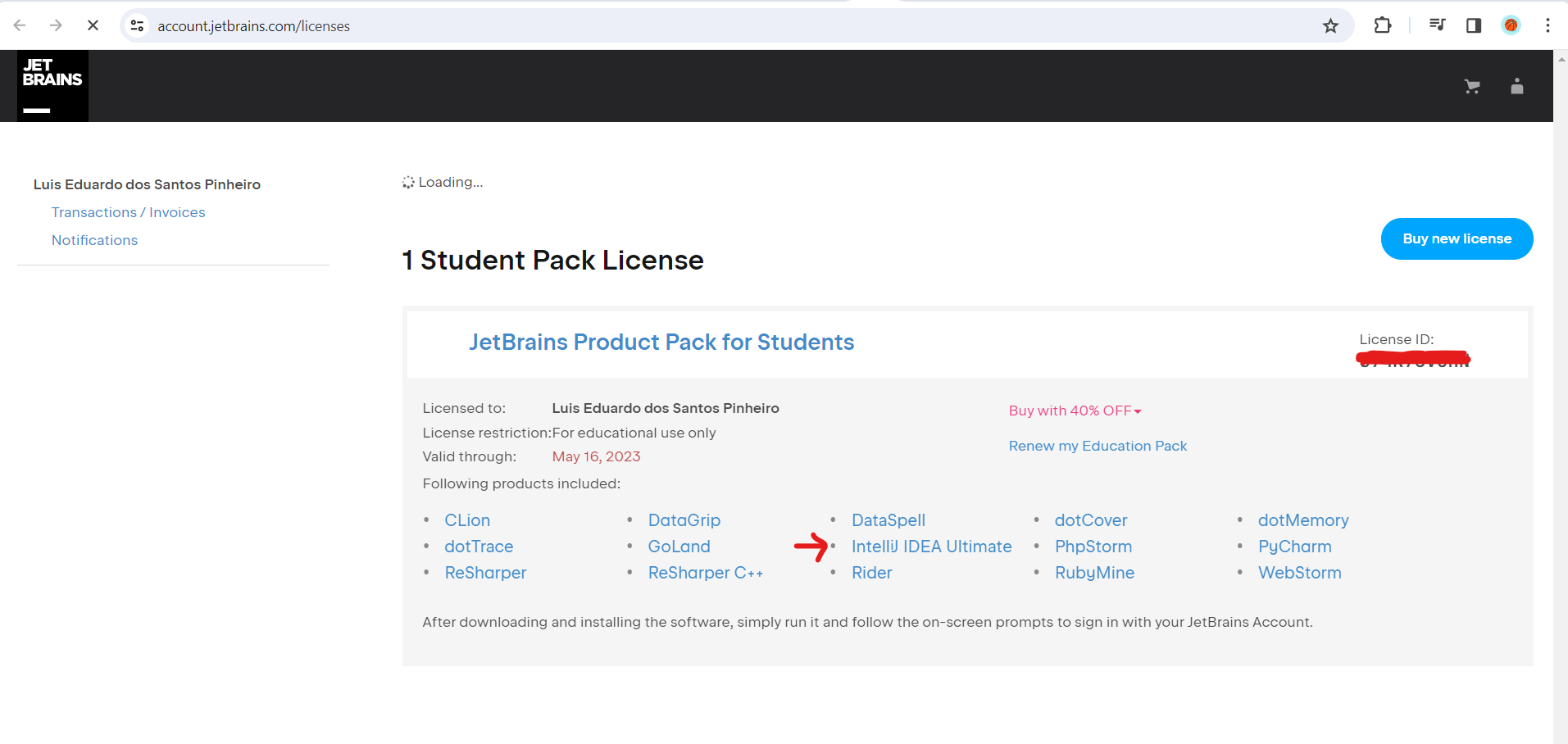Open PhpStorm product link
The image size is (1568, 744).
click(x=1093, y=547)
